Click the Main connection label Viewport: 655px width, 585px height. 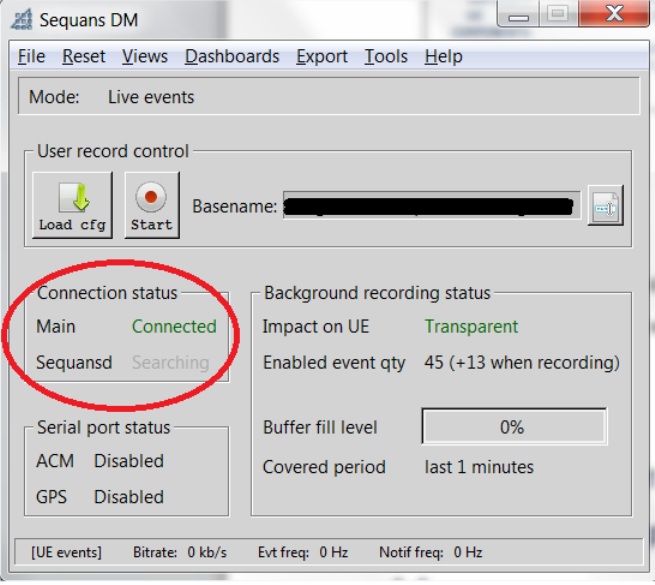(x=56, y=326)
